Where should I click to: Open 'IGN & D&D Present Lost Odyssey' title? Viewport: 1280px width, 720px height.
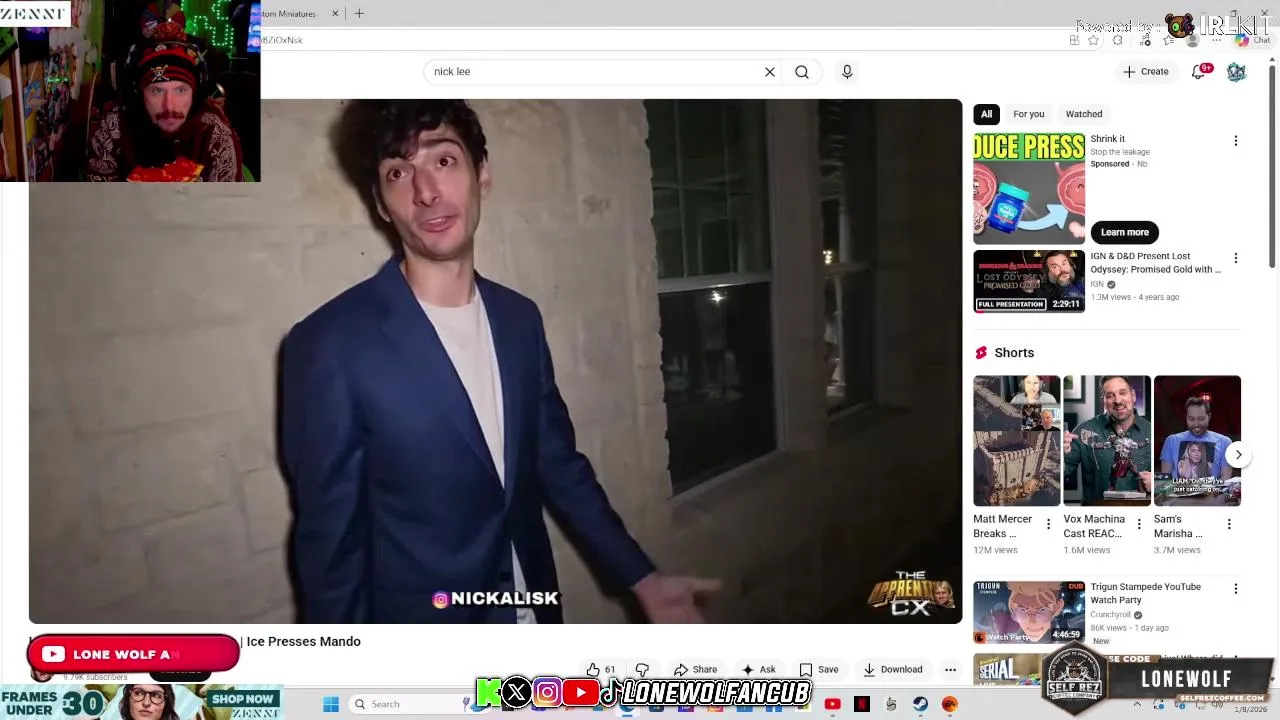pos(1156,263)
